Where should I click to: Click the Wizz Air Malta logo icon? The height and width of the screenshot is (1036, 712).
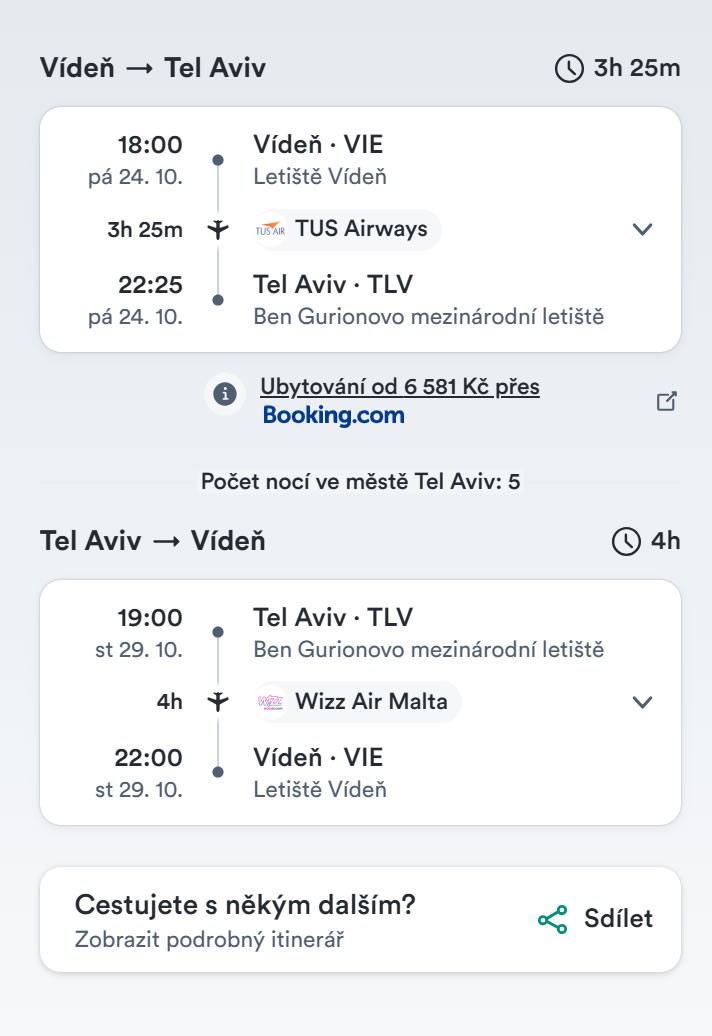pyautogui.click(x=271, y=702)
